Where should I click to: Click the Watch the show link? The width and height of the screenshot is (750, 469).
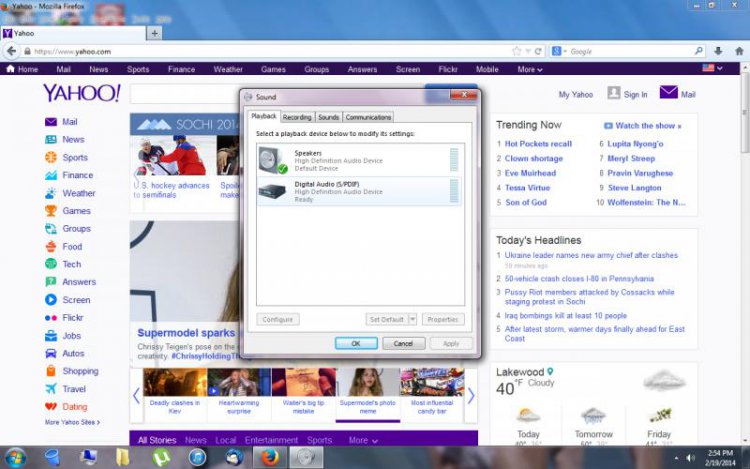[x=642, y=126]
